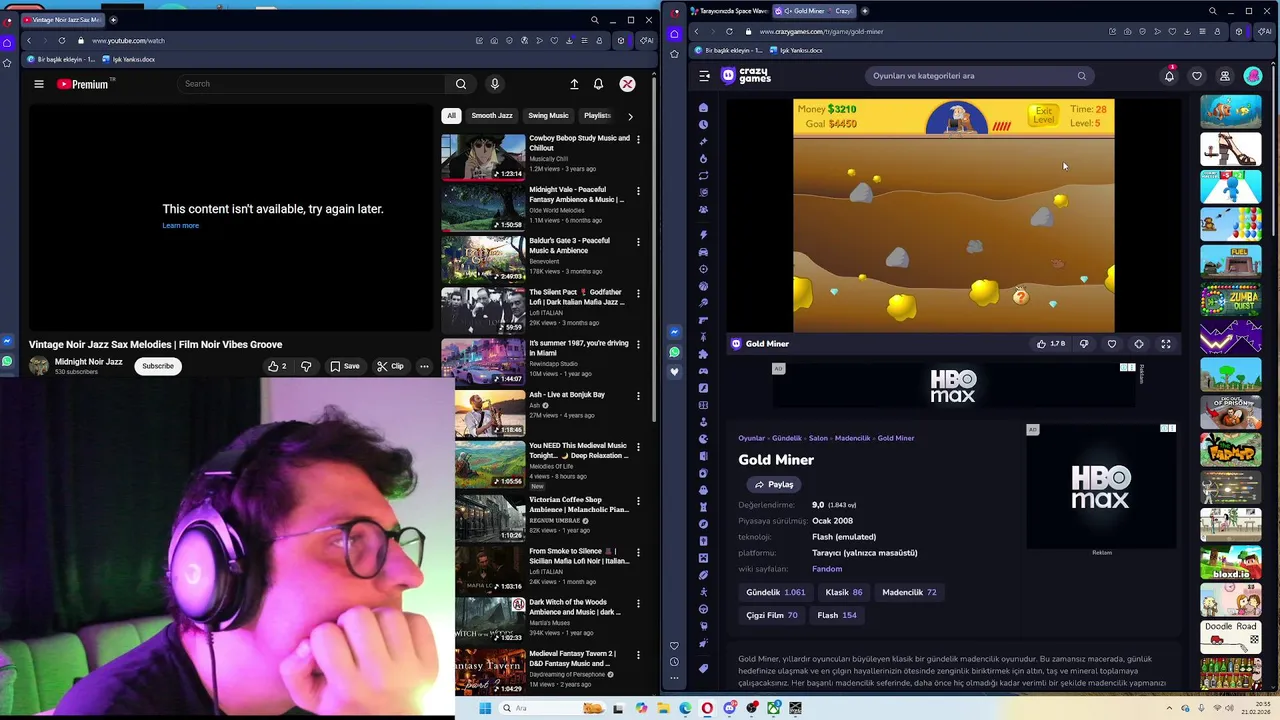1280x720 pixels.
Task: Open CrazyGames sidebar home icon
Action: 704,107
